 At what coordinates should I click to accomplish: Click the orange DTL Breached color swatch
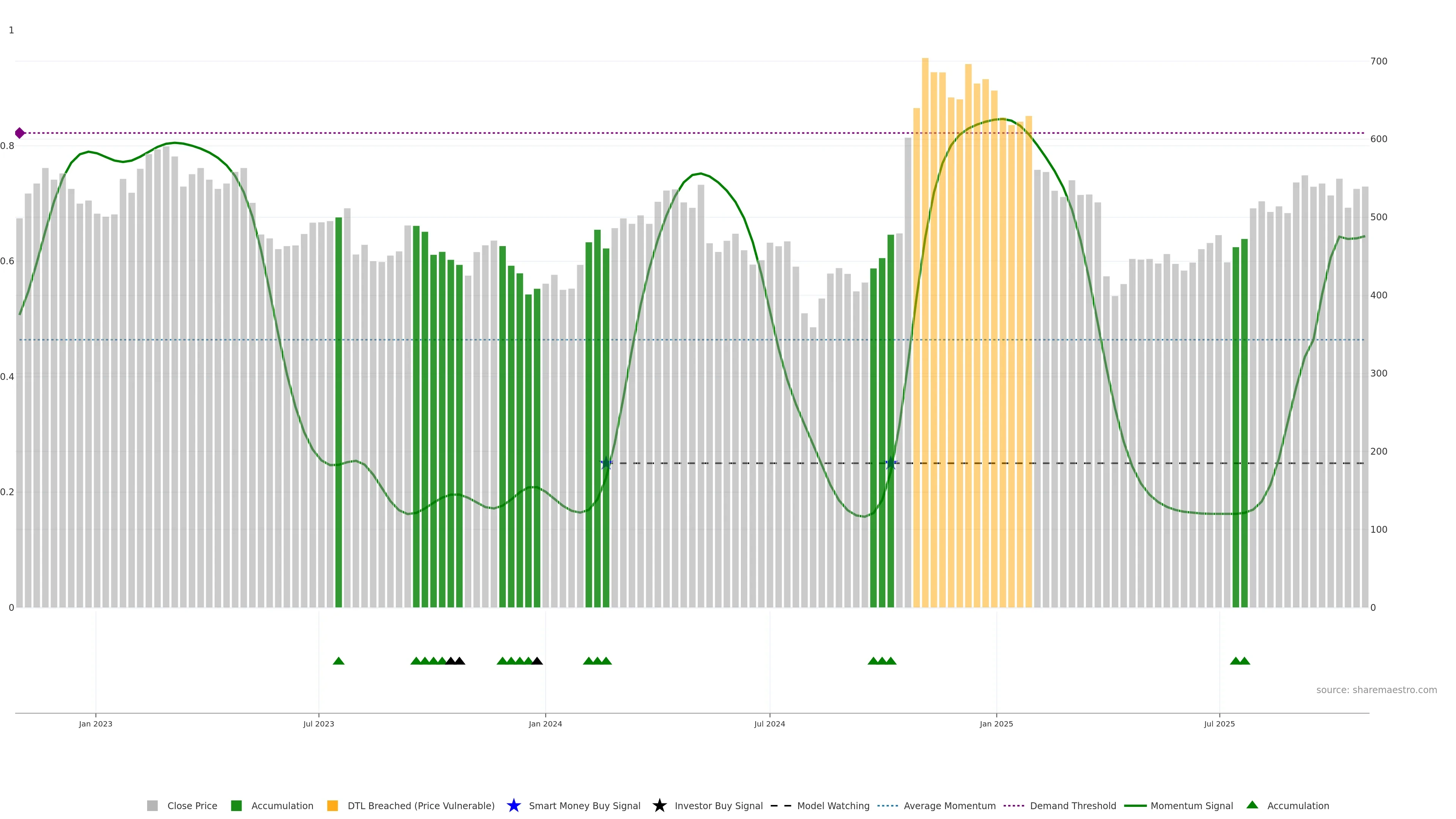(x=333, y=806)
